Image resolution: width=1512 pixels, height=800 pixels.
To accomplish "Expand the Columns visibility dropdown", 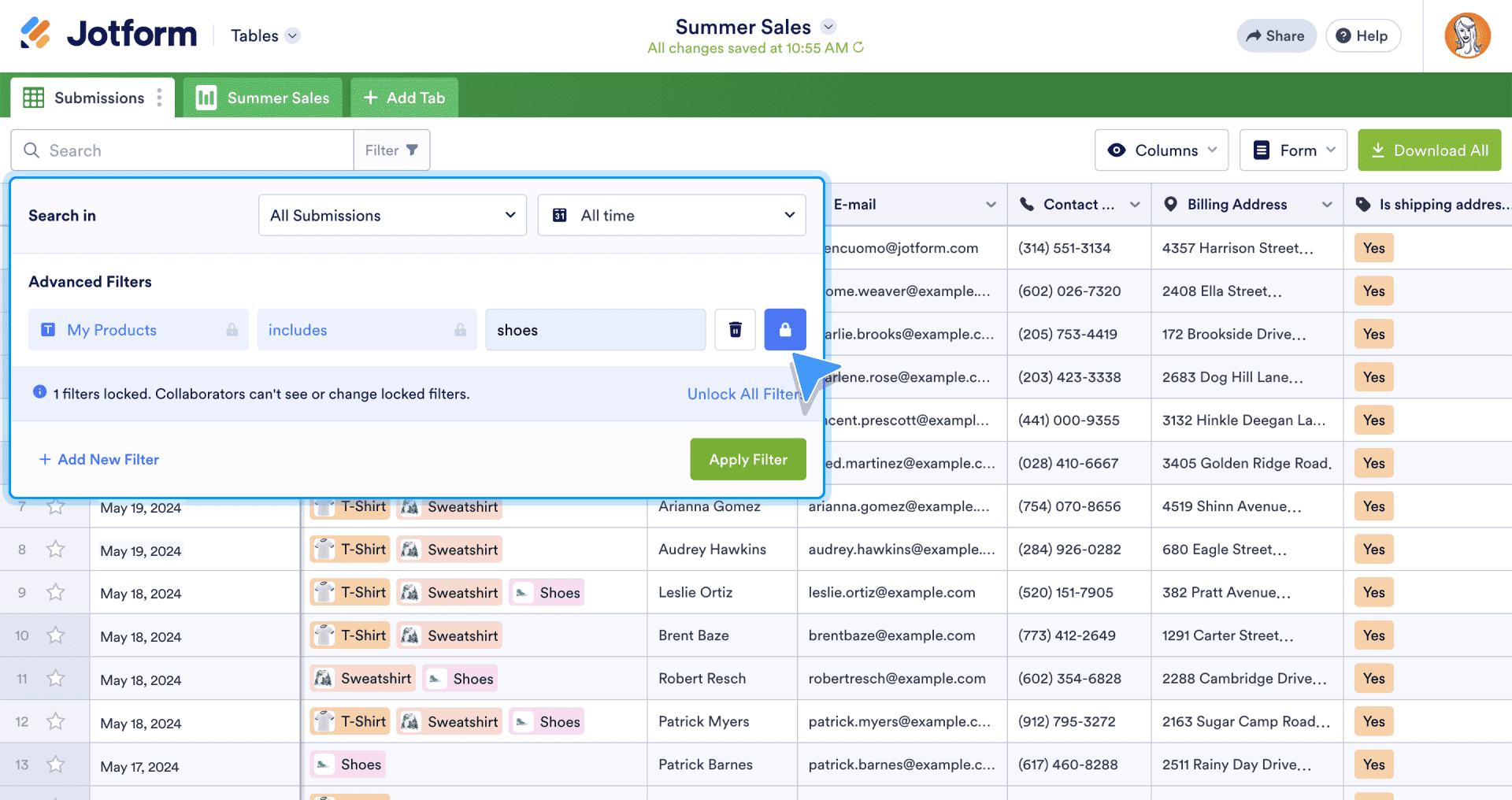I will [x=1161, y=150].
